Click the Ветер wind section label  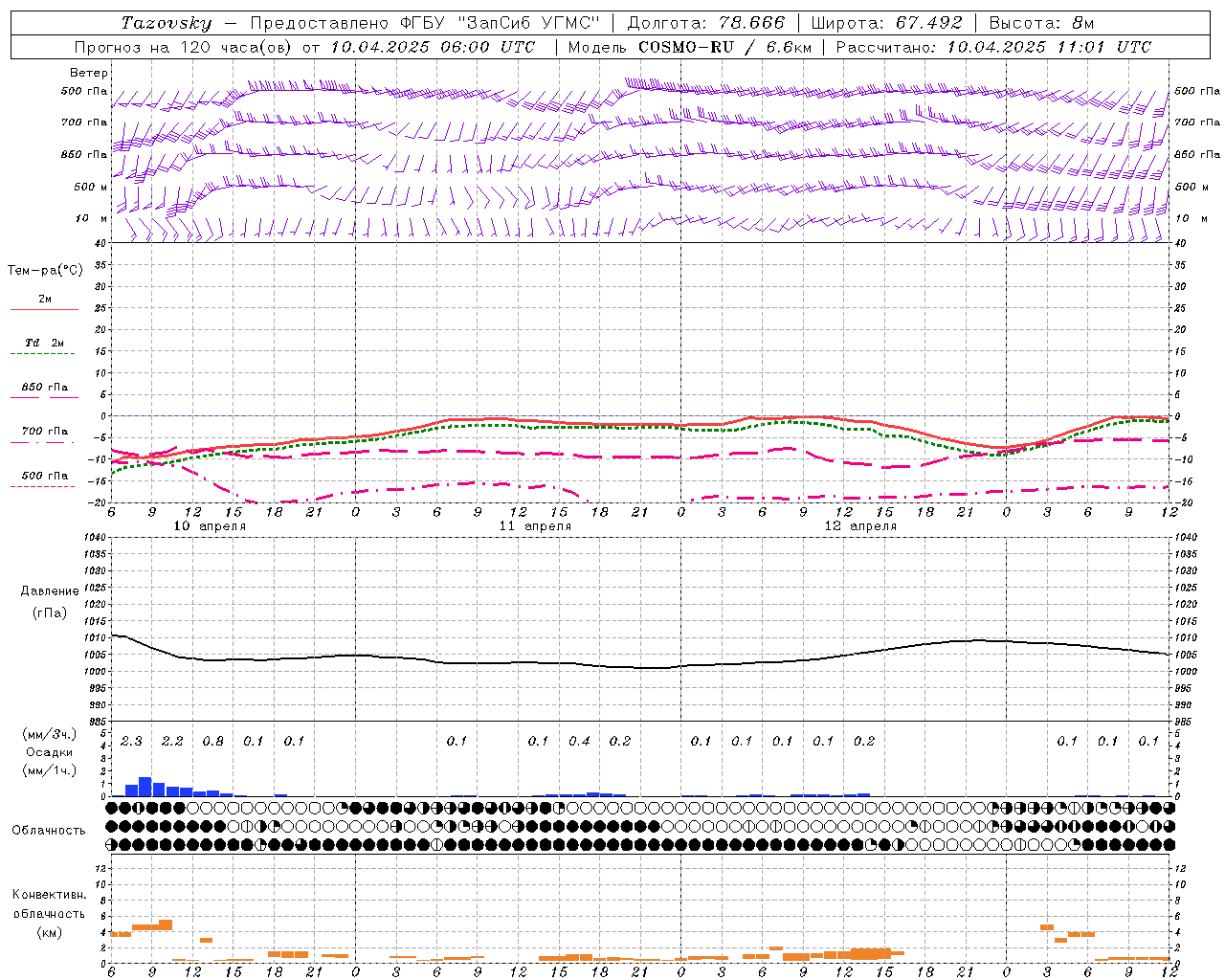tap(89, 73)
